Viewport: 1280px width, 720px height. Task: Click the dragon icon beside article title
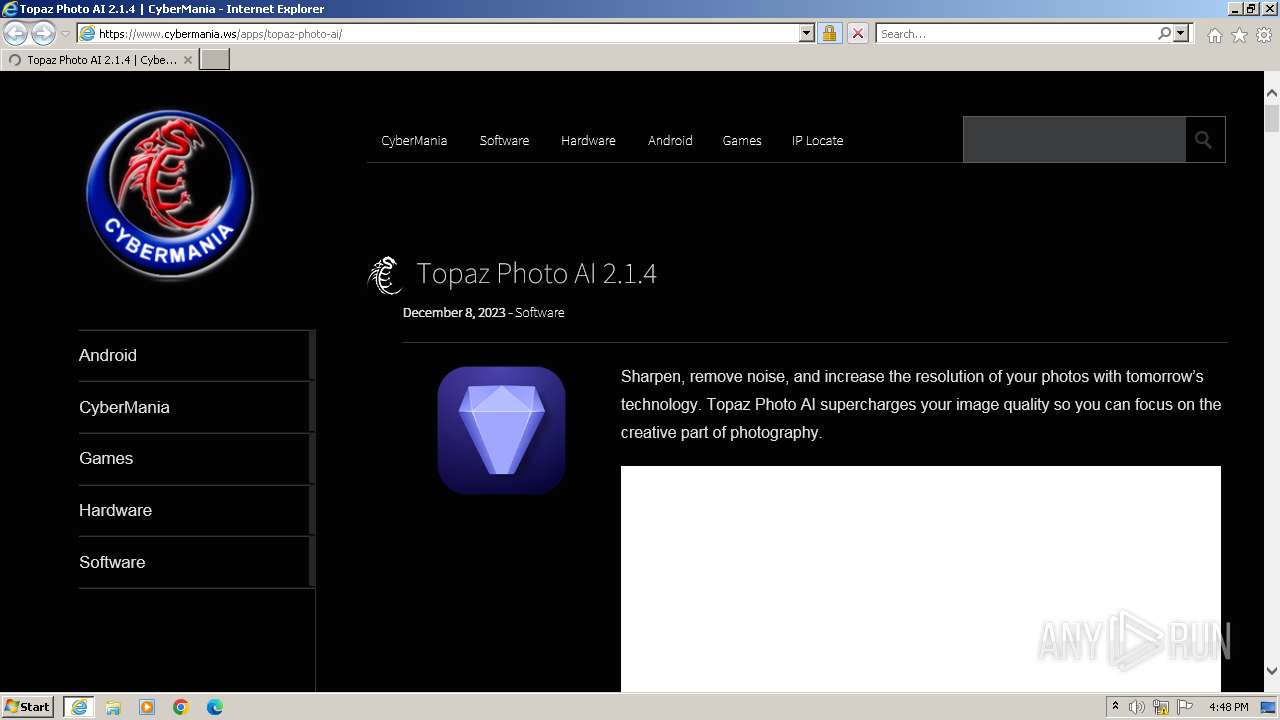(x=385, y=275)
